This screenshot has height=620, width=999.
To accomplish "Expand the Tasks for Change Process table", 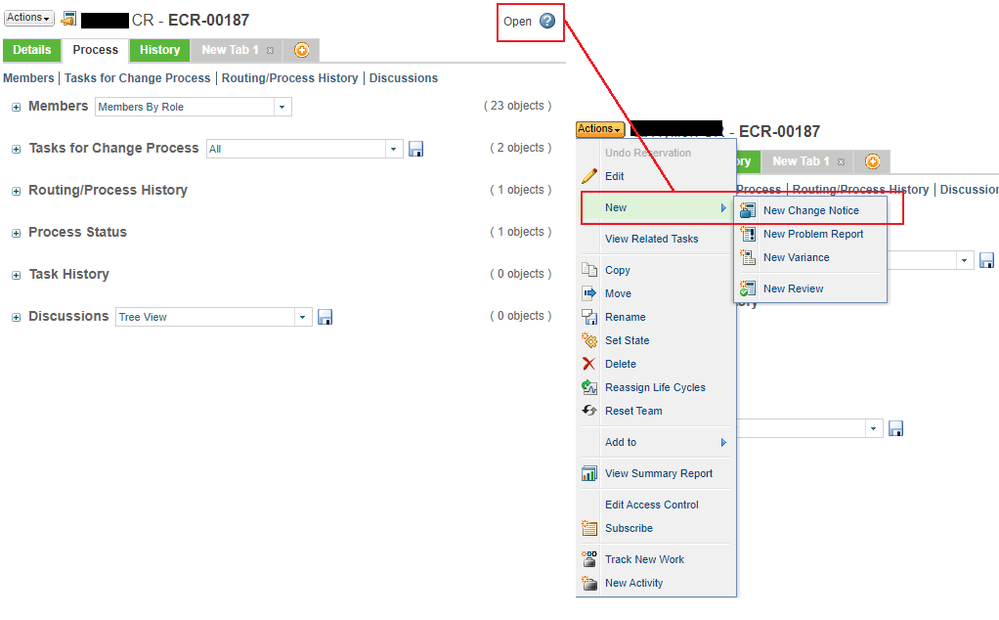I will pyautogui.click(x=16, y=150).
